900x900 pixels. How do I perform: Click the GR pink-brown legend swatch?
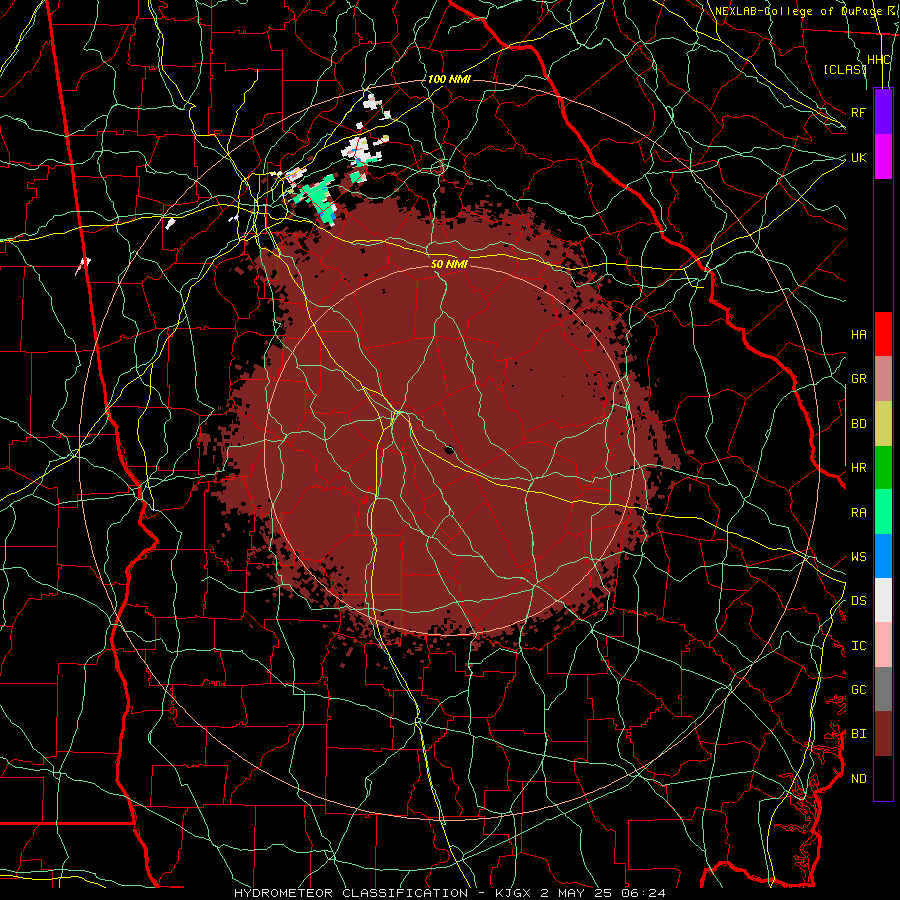[x=883, y=379]
